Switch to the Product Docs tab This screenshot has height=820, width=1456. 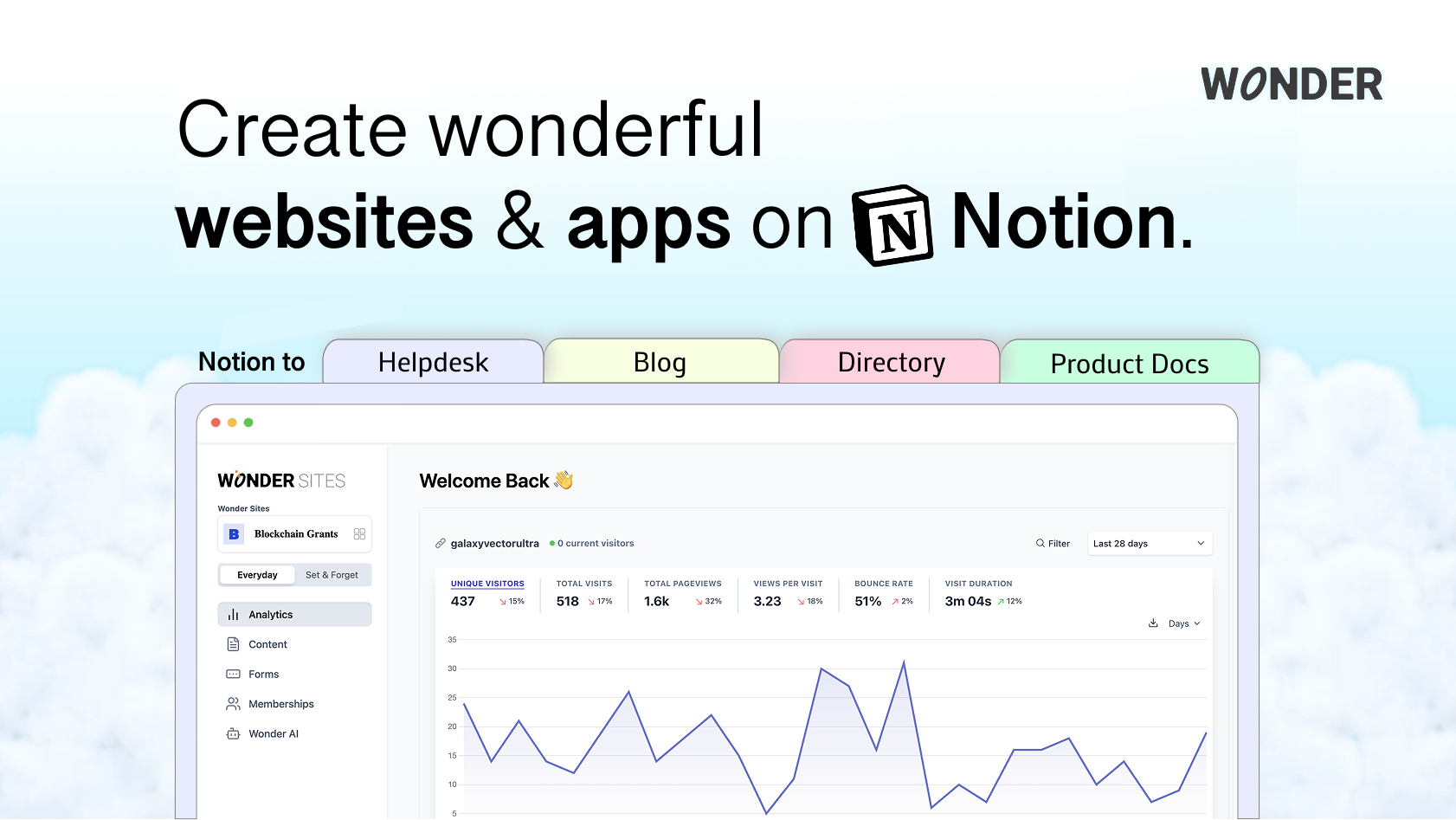click(x=1129, y=364)
